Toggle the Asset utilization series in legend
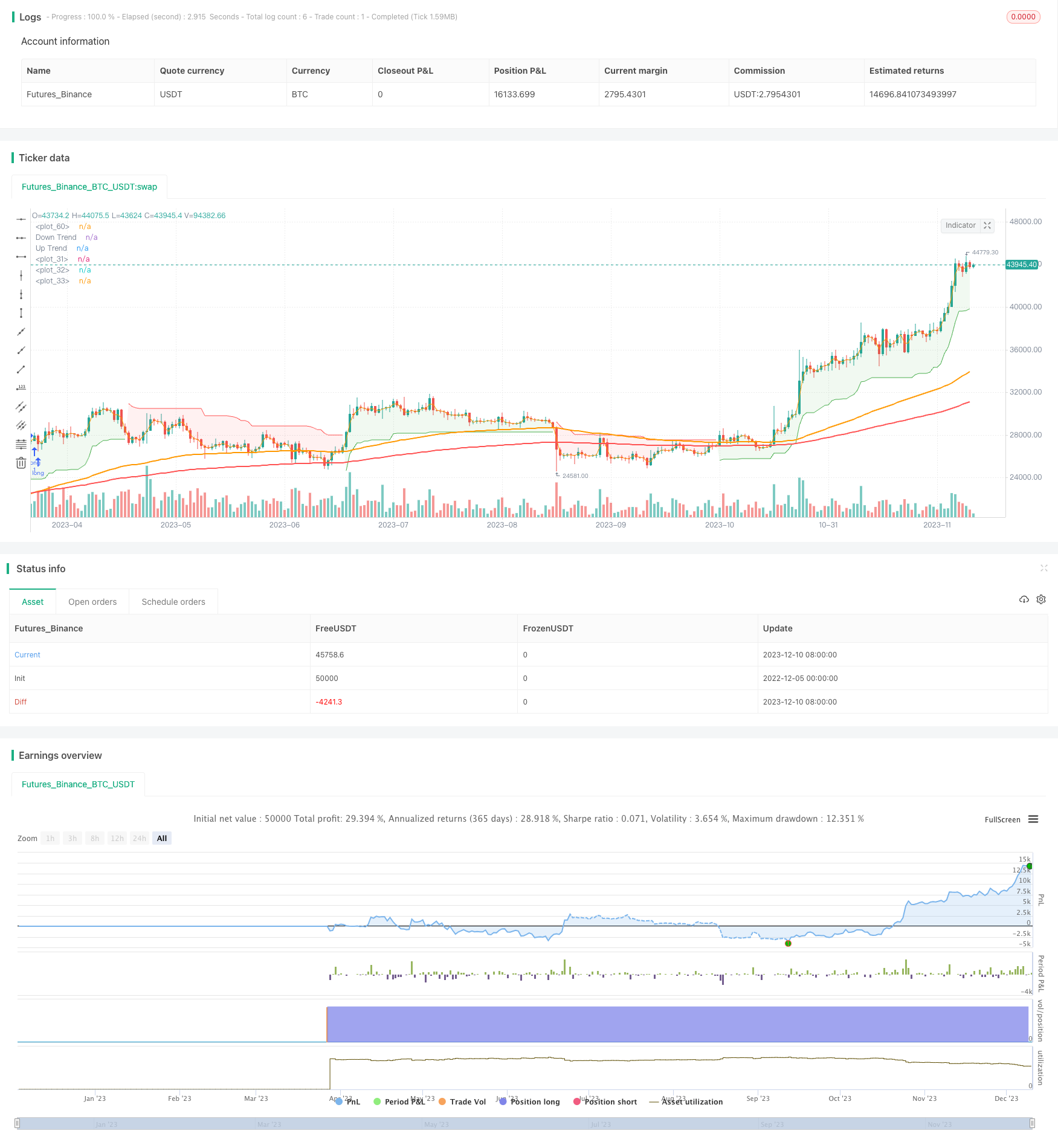This screenshot has height=1148, width=1058. point(686,1101)
